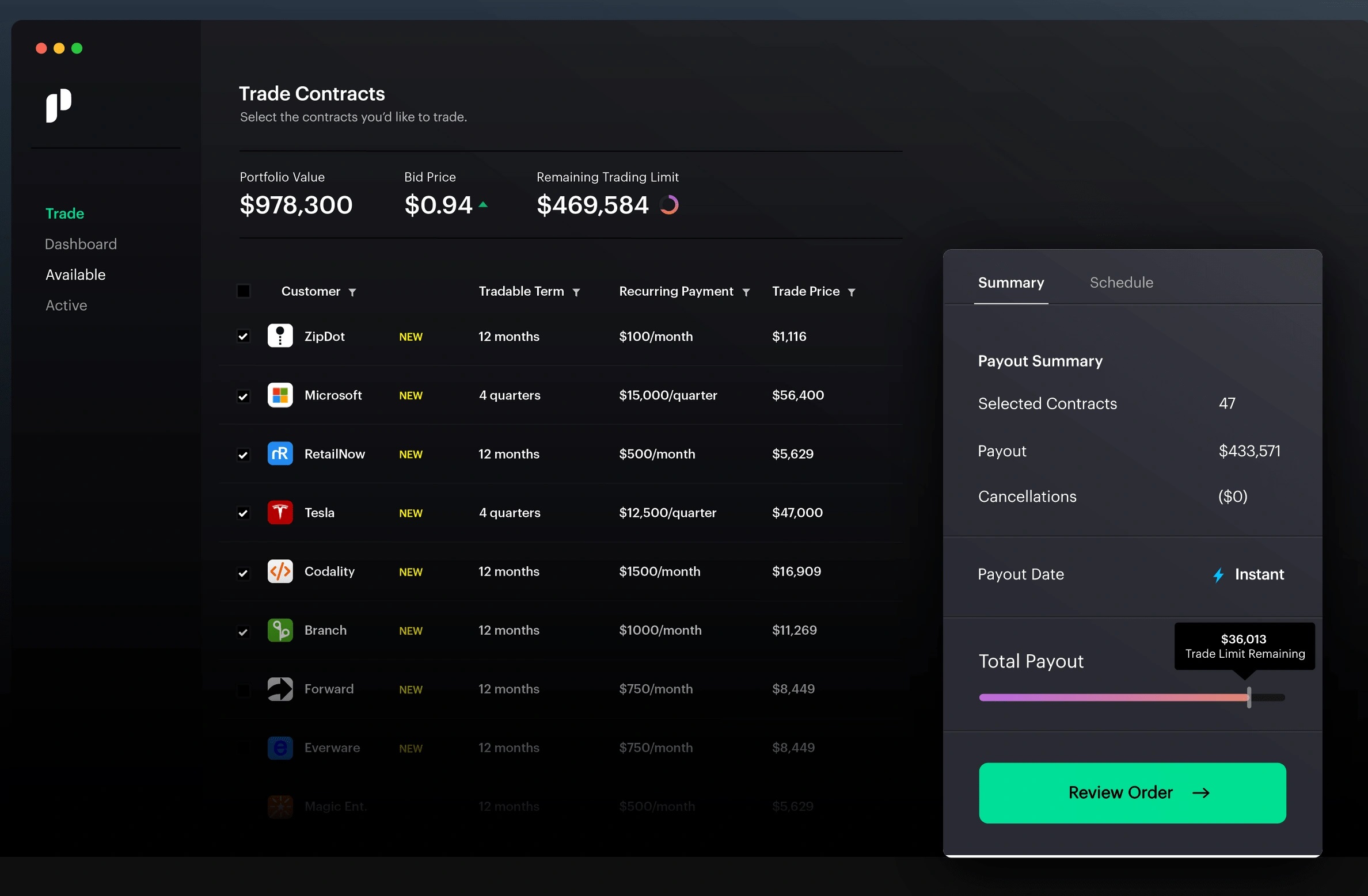Viewport: 1368px width, 896px height.
Task: Click the ZipDot company icon
Action: click(280, 336)
